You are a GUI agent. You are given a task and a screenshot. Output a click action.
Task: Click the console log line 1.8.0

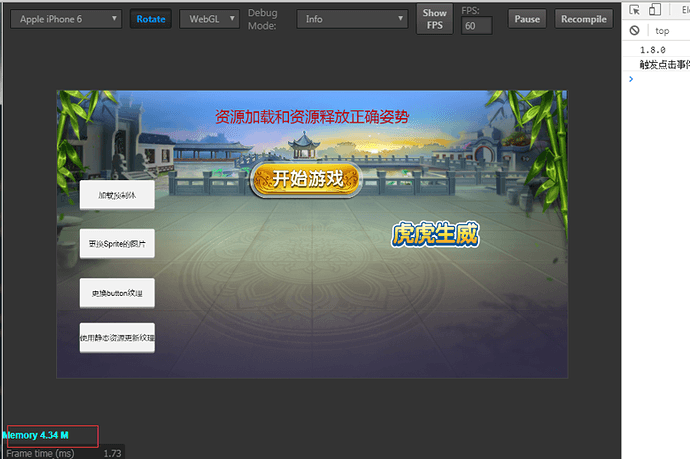pyautogui.click(x=653, y=50)
